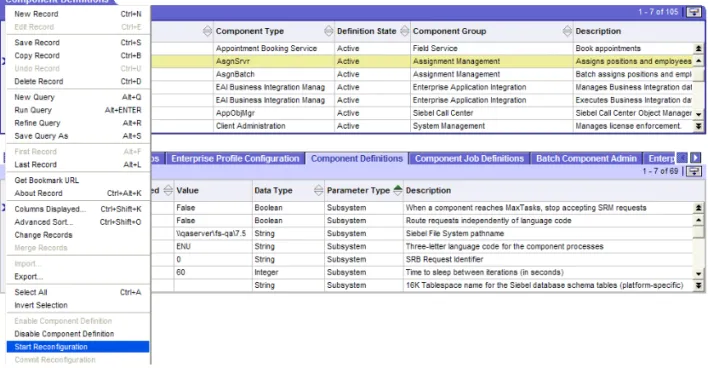
Task: Open Columns Displayed menu entry
Action: 78,209
